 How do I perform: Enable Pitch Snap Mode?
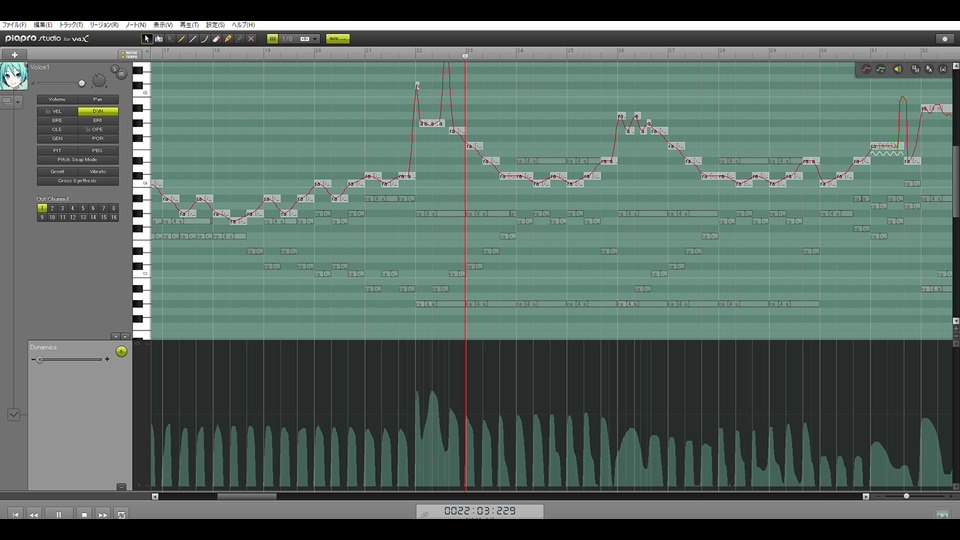click(78, 160)
